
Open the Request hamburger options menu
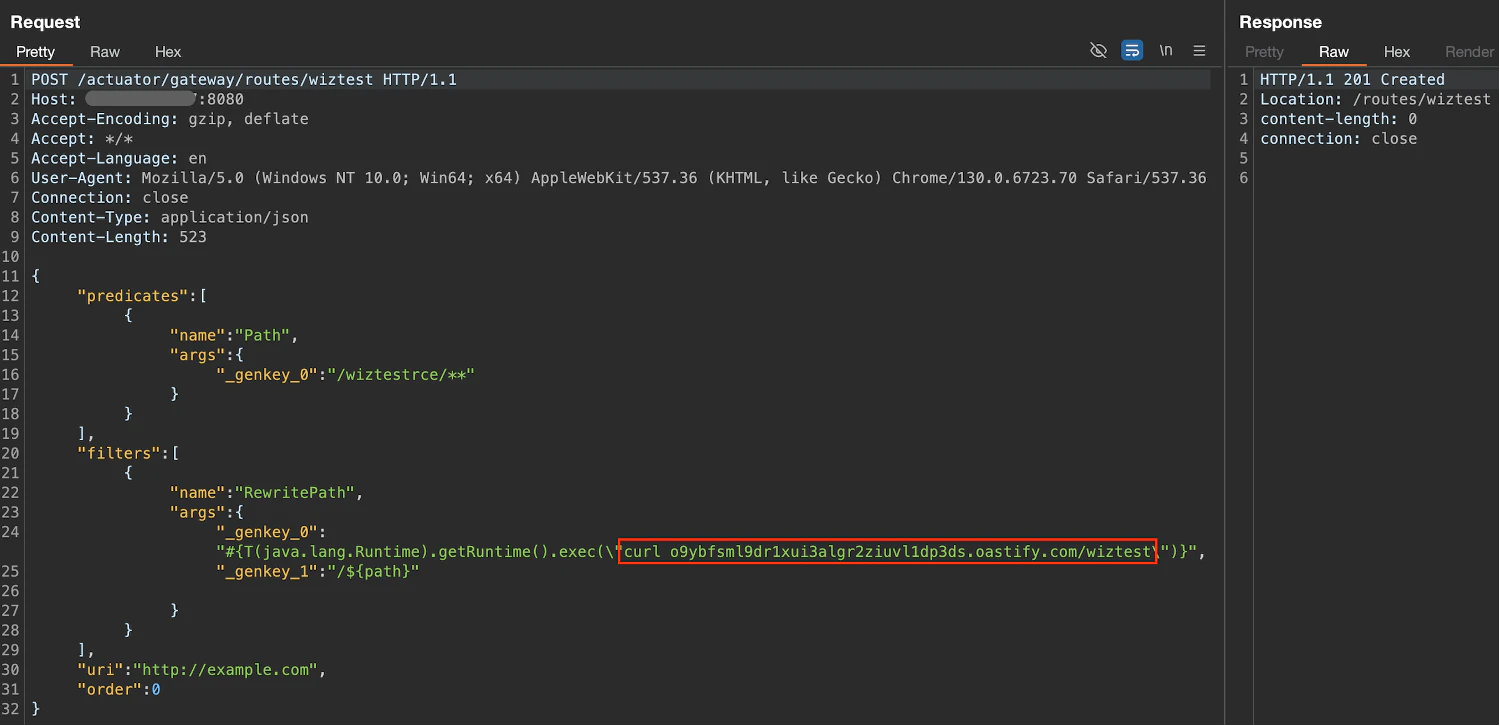[x=1200, y=51]
